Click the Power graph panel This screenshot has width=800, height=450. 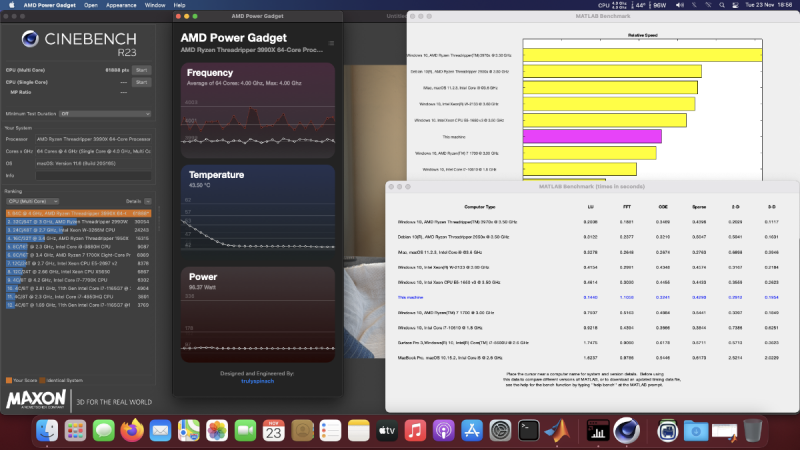point(258,314)
